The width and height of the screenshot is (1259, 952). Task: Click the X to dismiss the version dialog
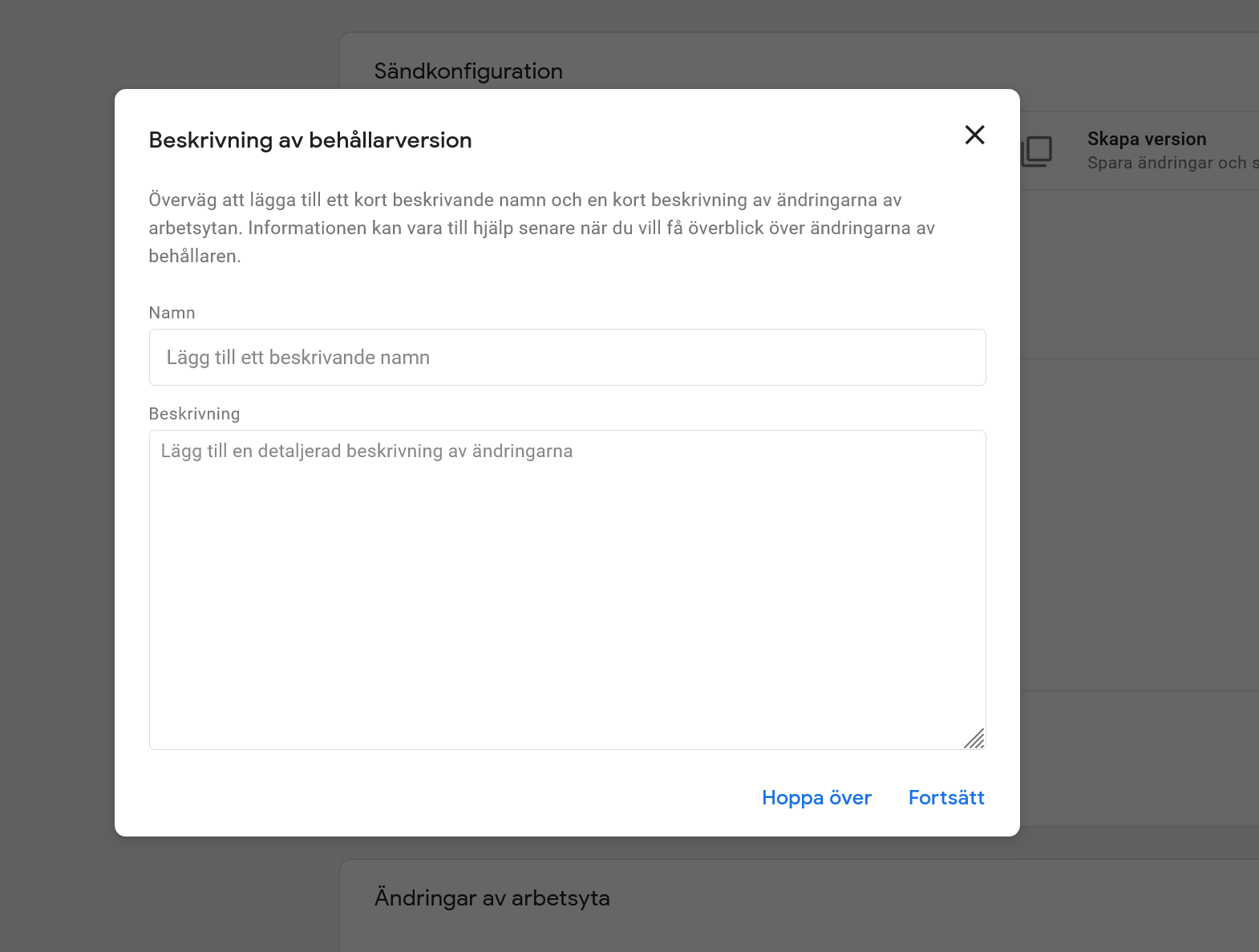(x=974, y=136)
